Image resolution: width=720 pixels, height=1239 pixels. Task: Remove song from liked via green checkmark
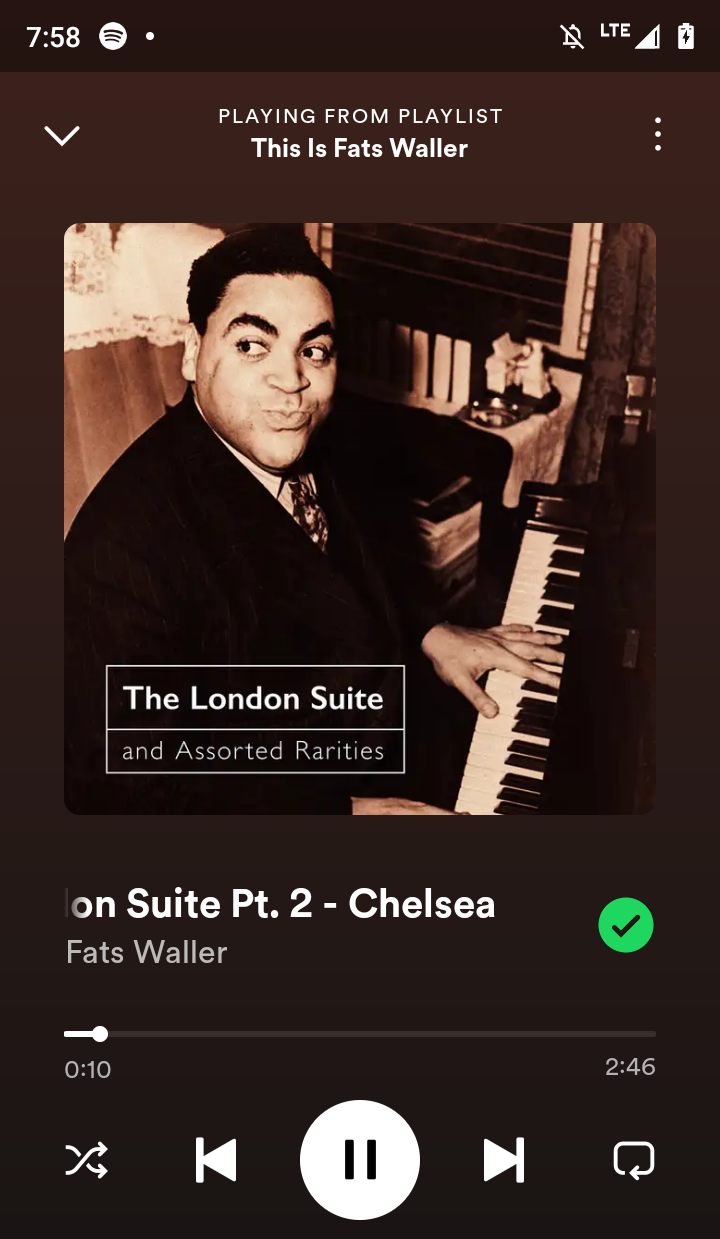tap(626, 925)
